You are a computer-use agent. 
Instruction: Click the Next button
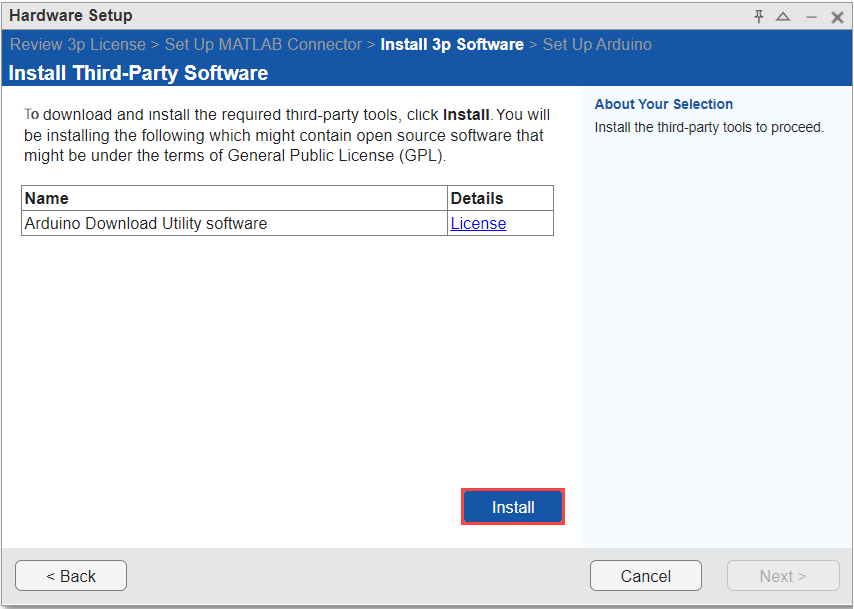tap(783, 576)
